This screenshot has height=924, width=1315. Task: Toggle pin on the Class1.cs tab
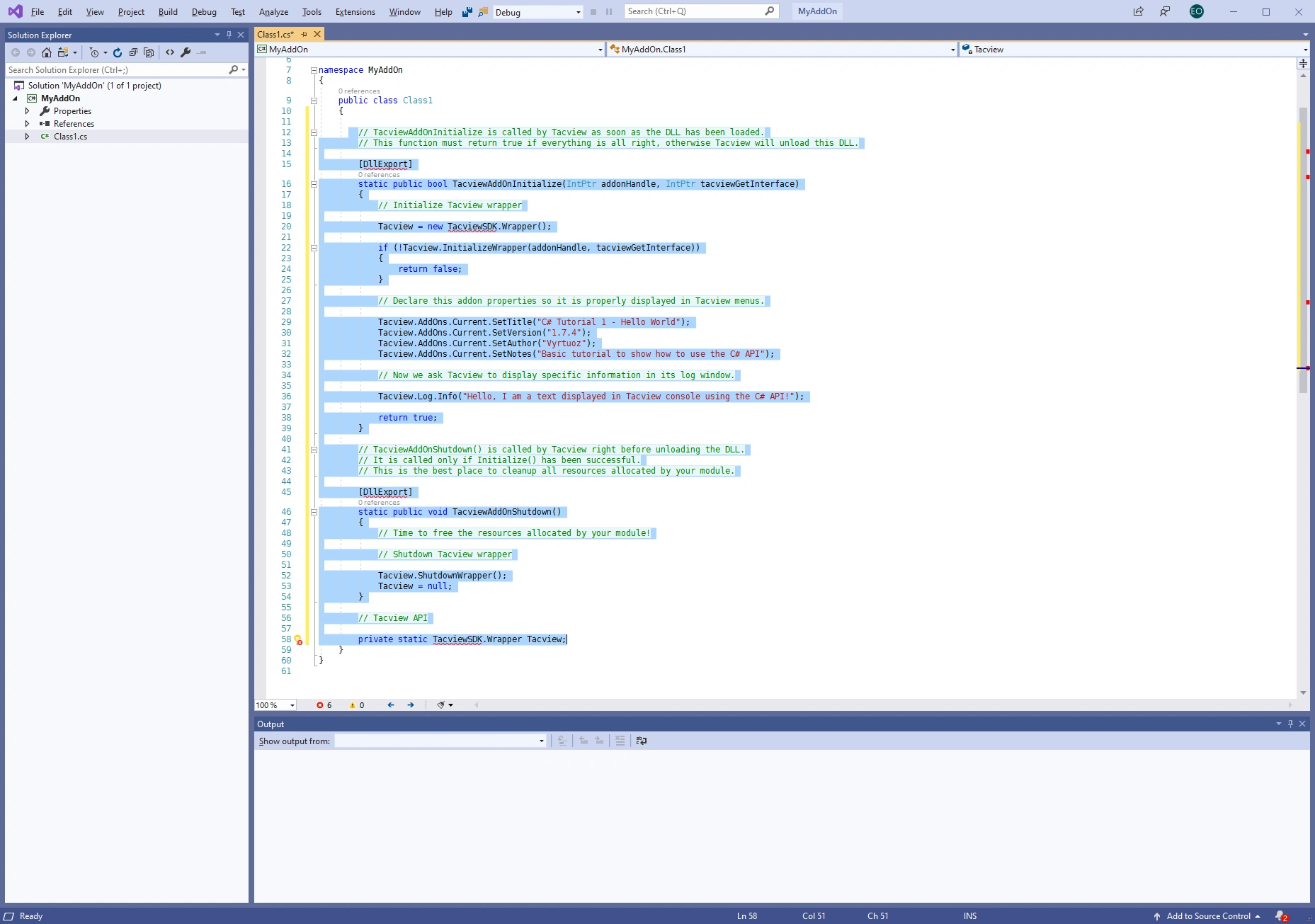(x=304, y=34)
